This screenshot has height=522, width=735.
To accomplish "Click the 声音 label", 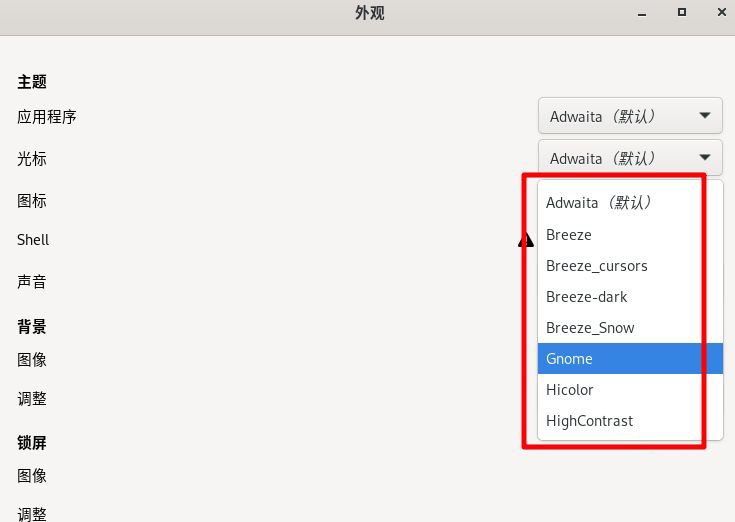I will tap(32, 282).
